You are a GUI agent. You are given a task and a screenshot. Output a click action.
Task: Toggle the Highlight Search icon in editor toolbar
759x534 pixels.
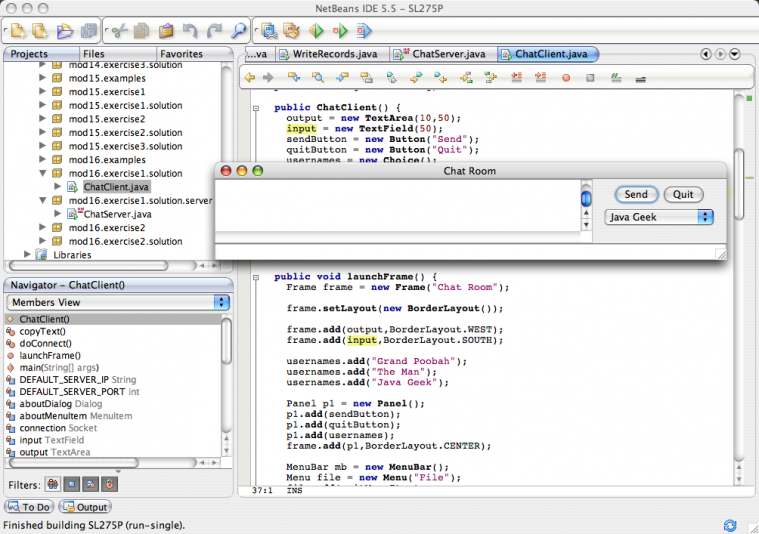point(367,77)
